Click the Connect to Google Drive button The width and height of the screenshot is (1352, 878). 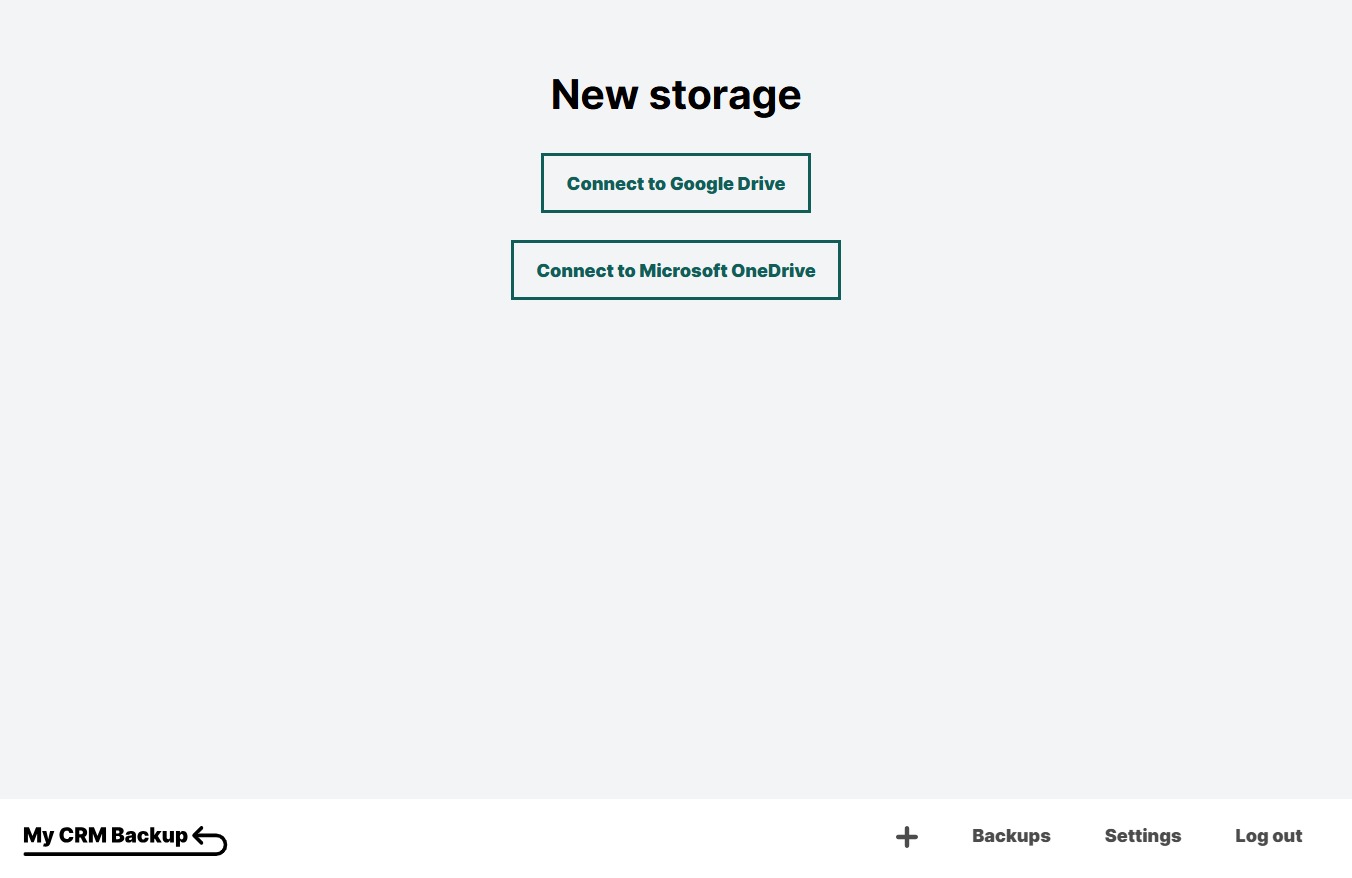[676, 183]
